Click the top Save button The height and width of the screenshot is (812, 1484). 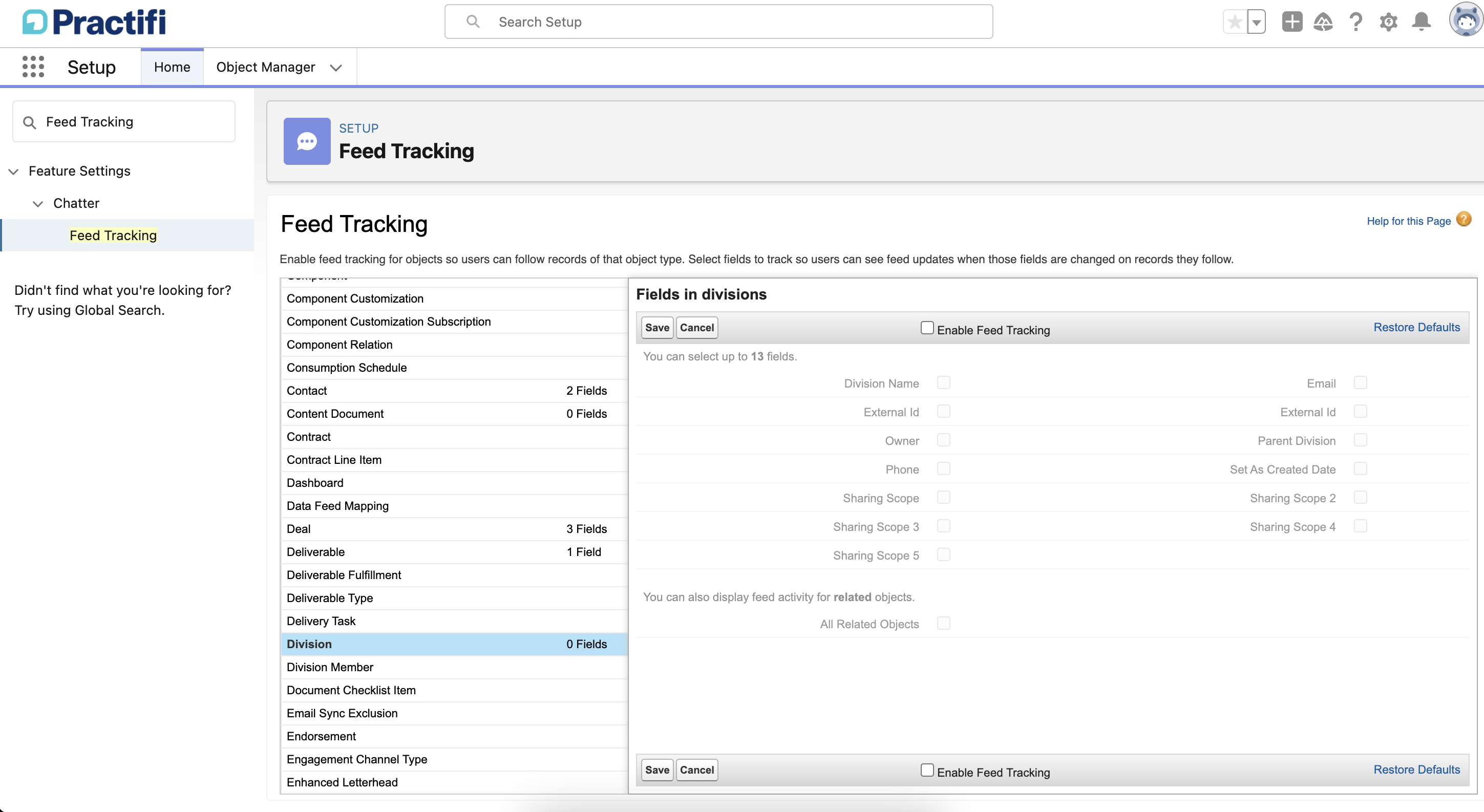[x=656, y=327]
